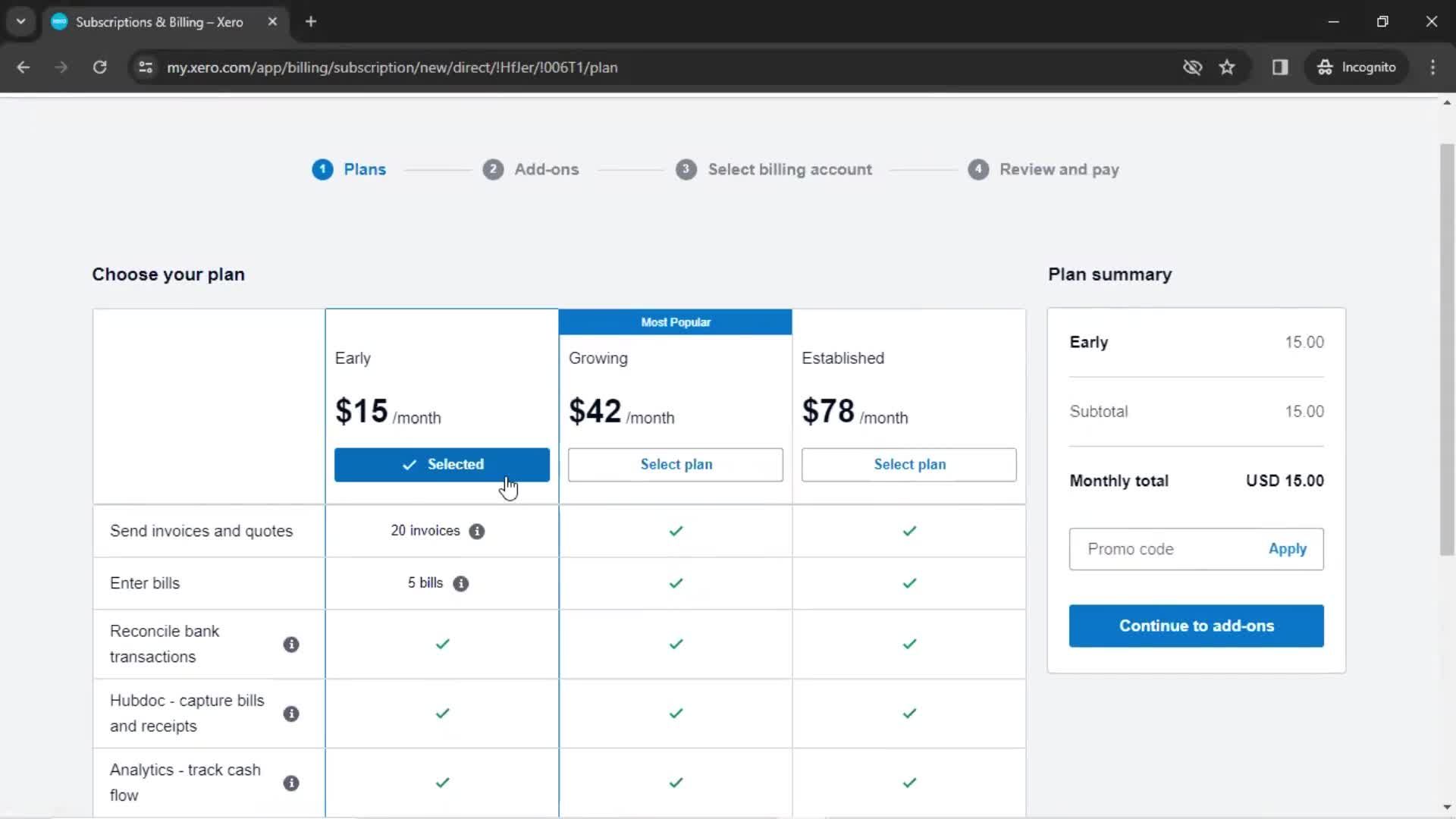1456x819 pixels.
Task: Open the tab search dropdown arrow
Action: [21, 21]
